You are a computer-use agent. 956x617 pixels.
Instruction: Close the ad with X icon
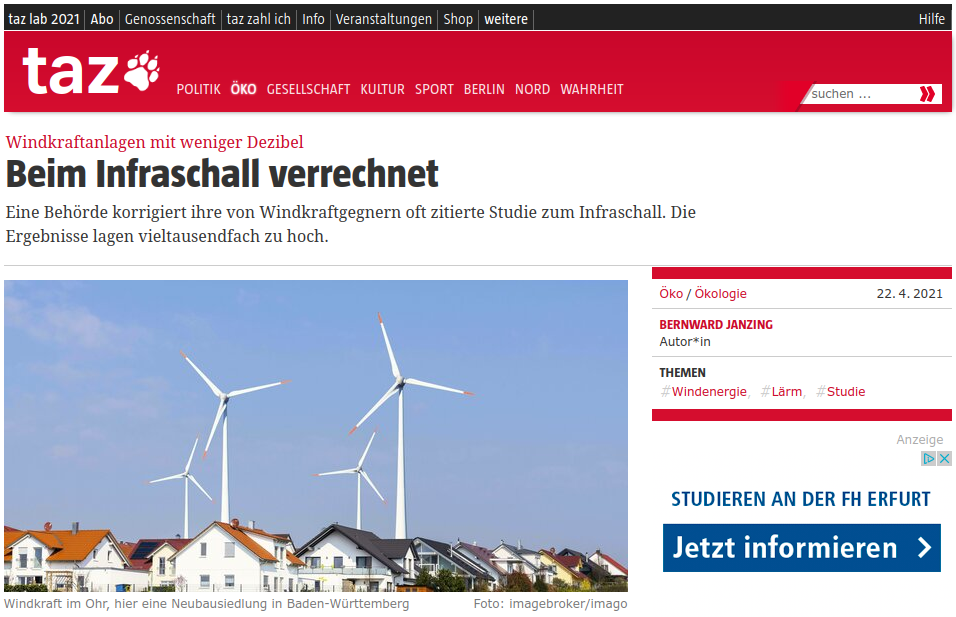pos(944,458)
